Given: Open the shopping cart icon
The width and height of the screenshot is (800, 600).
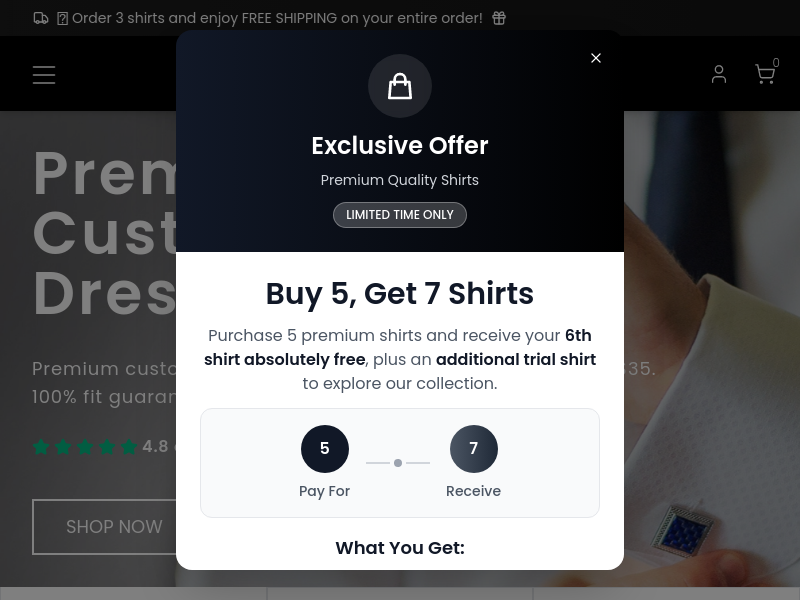Looking at the screenshot, I should [x=764, y=74].
